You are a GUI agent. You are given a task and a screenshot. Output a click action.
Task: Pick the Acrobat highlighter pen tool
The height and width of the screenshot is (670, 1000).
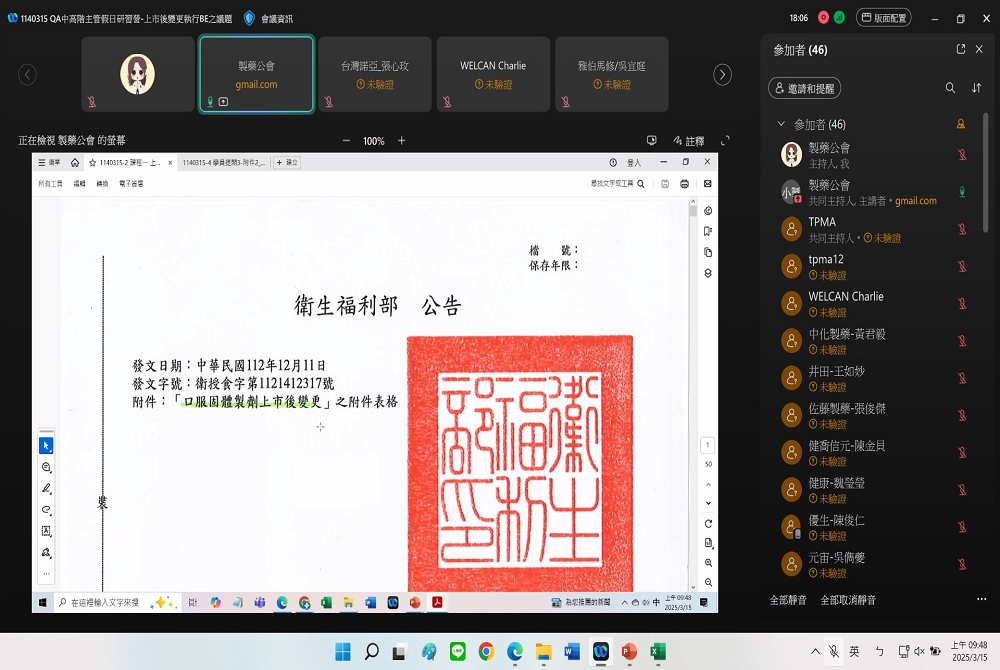point(46,488)
